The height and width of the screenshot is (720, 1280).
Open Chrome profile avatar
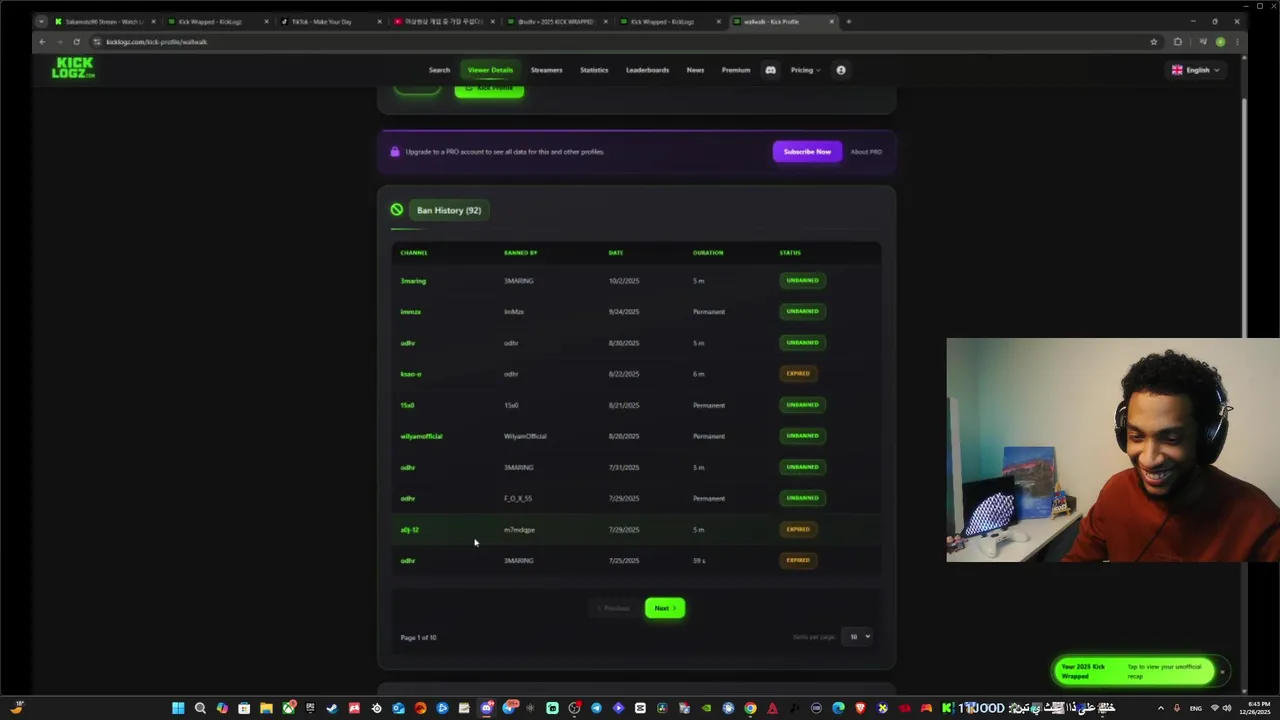[x=1220, y=42]
